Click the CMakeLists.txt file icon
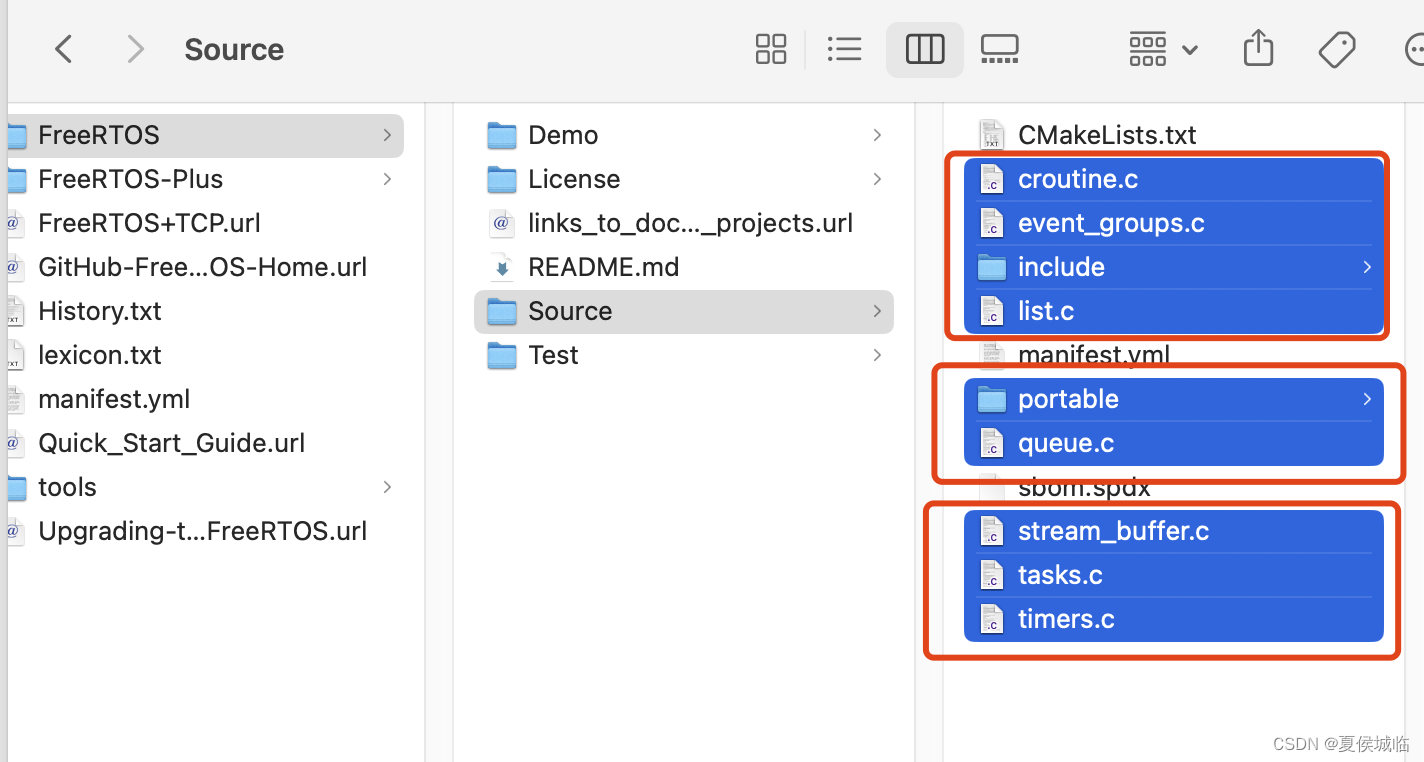 coord(991,135)
